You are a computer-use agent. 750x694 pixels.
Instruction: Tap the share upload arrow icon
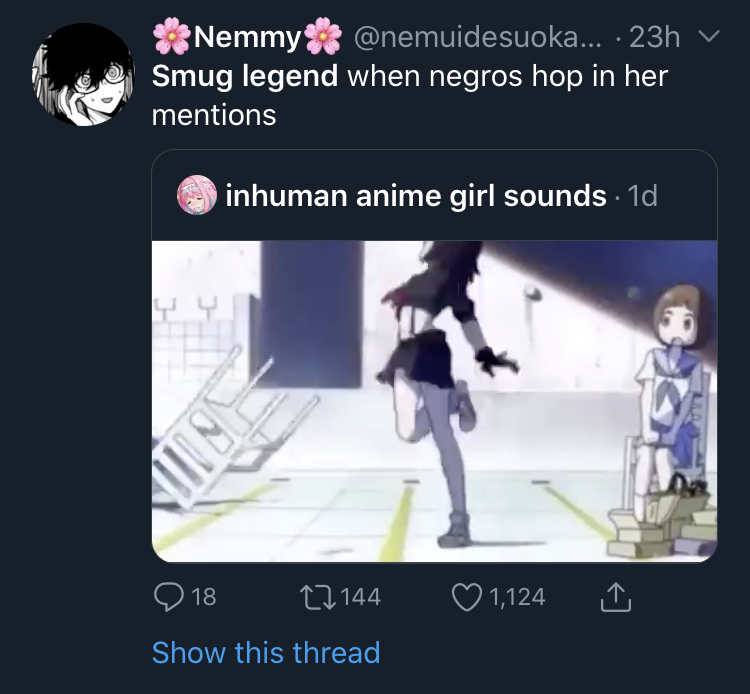tap(616, 596)
